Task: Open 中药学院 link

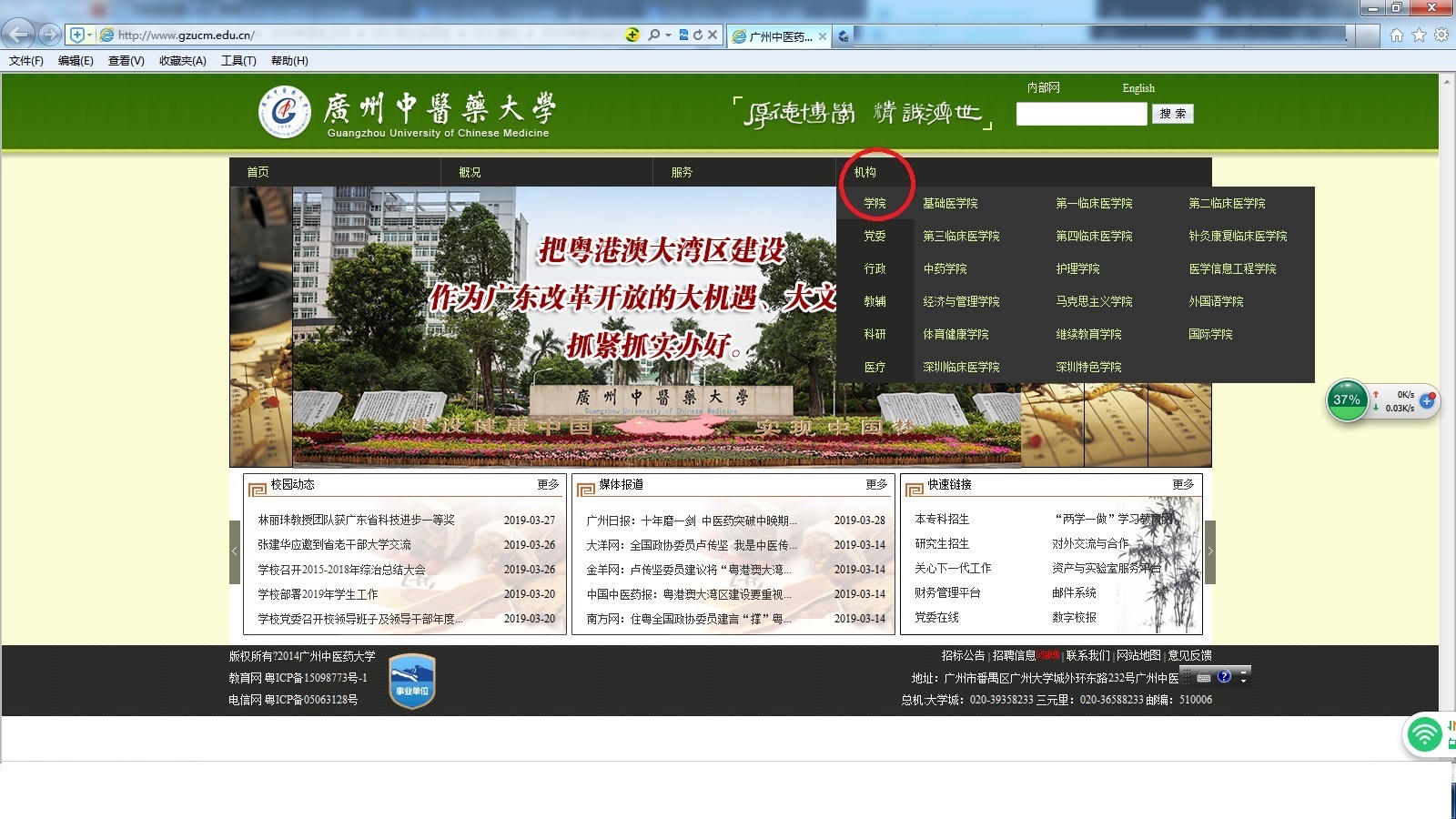Action: pyautogui.click(x=945, y=268)
